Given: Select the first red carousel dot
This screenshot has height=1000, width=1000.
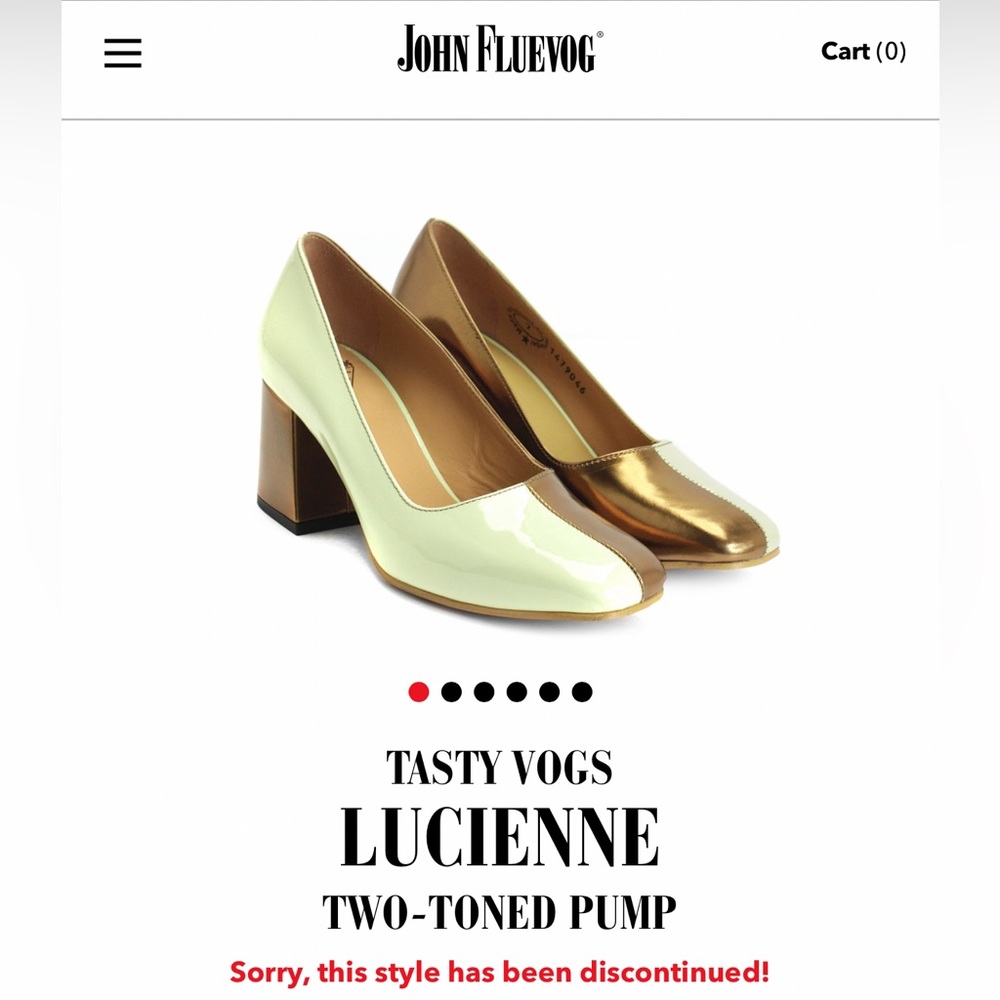Looking at the screenshot, I should pos(419,691).
